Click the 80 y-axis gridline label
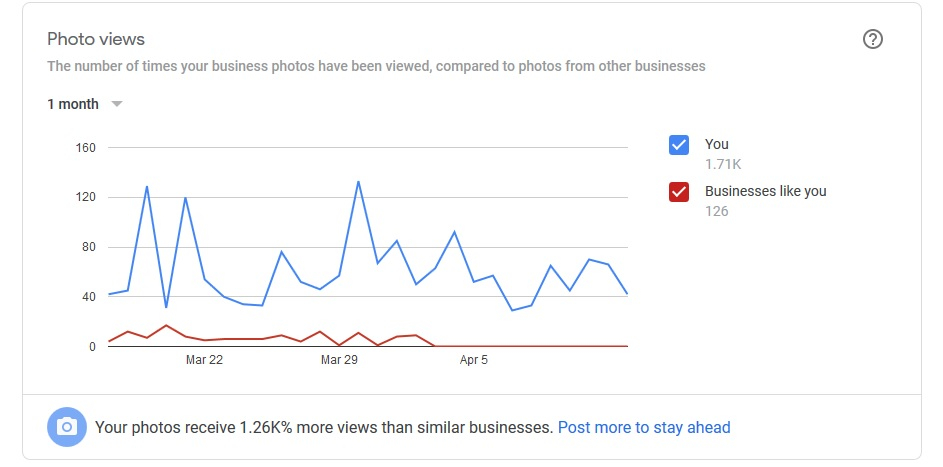This screenshot has width=943, height=467. tap(89, 247)
